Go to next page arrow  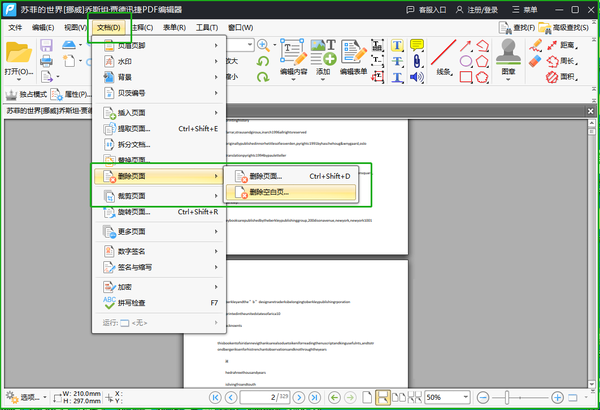(x=299, y=398)
